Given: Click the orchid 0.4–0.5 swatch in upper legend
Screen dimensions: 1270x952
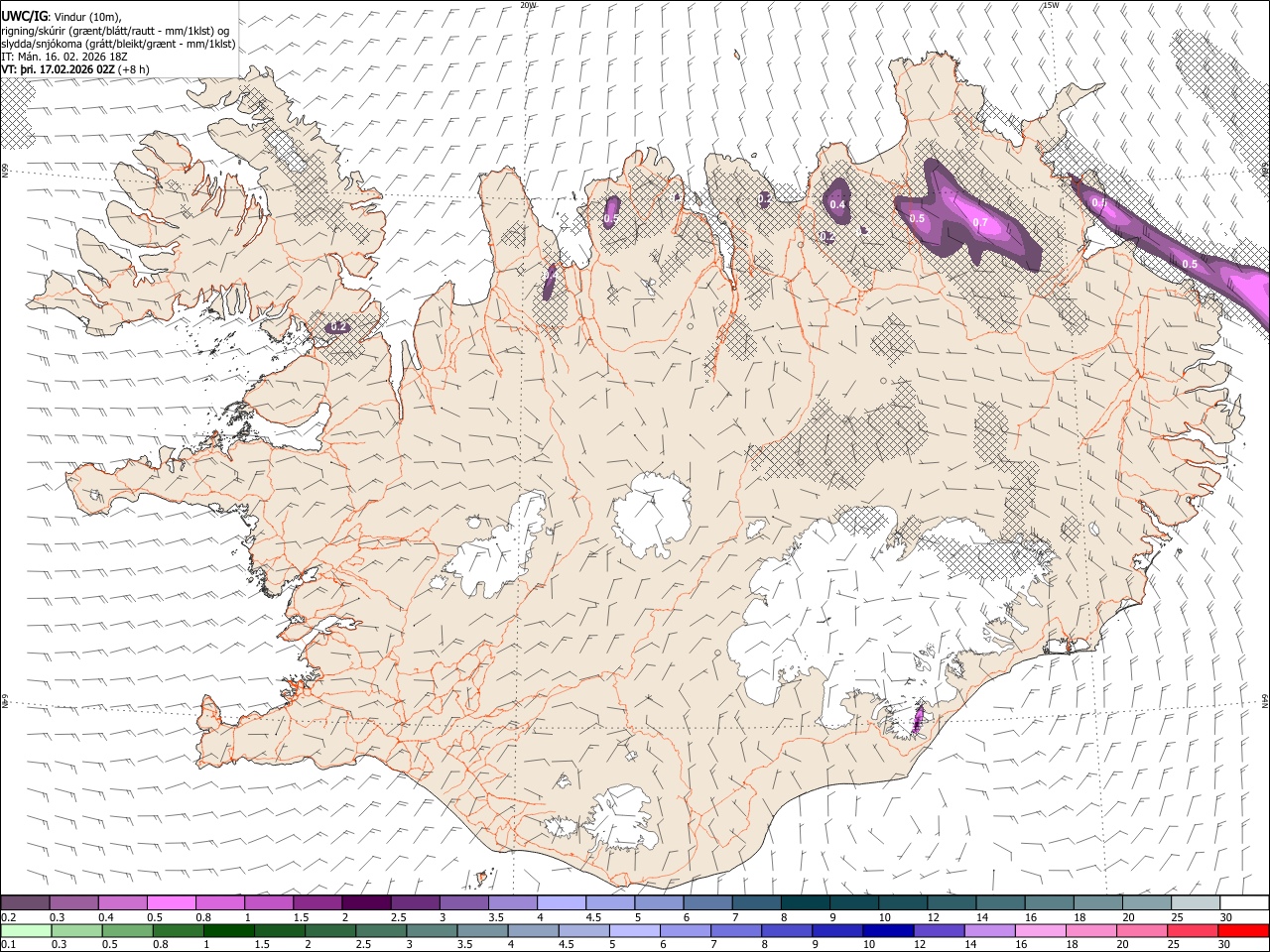Looking at the screenshot, I should click(x=123, y=902).
